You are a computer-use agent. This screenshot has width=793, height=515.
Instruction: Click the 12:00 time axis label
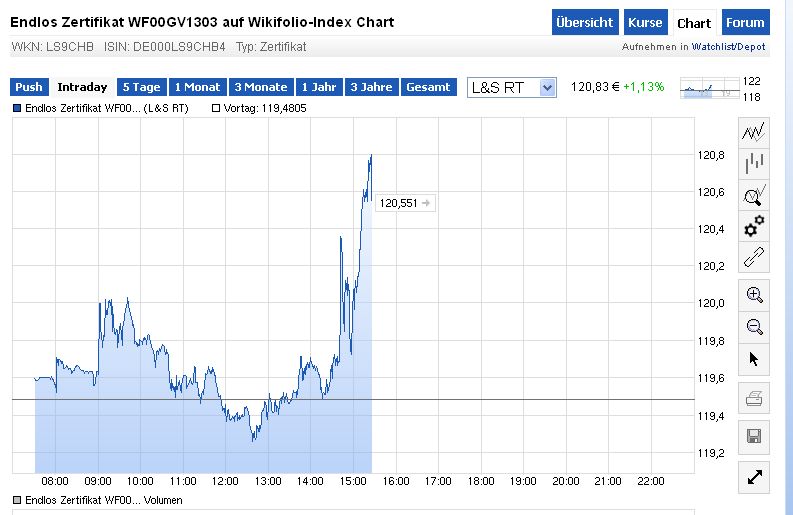pyautogui.click(x=225, y=481)
